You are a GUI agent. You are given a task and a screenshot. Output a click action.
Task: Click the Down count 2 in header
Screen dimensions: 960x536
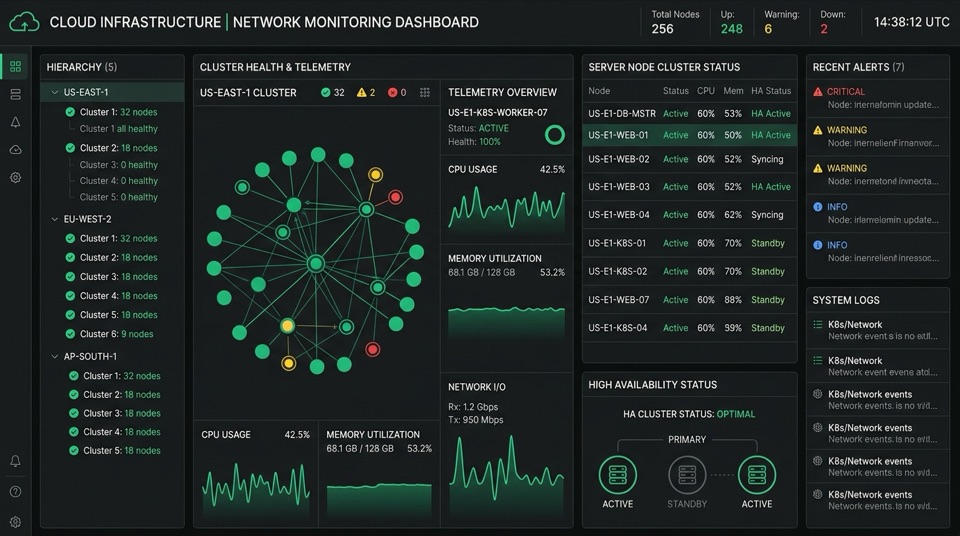[824, 29]
